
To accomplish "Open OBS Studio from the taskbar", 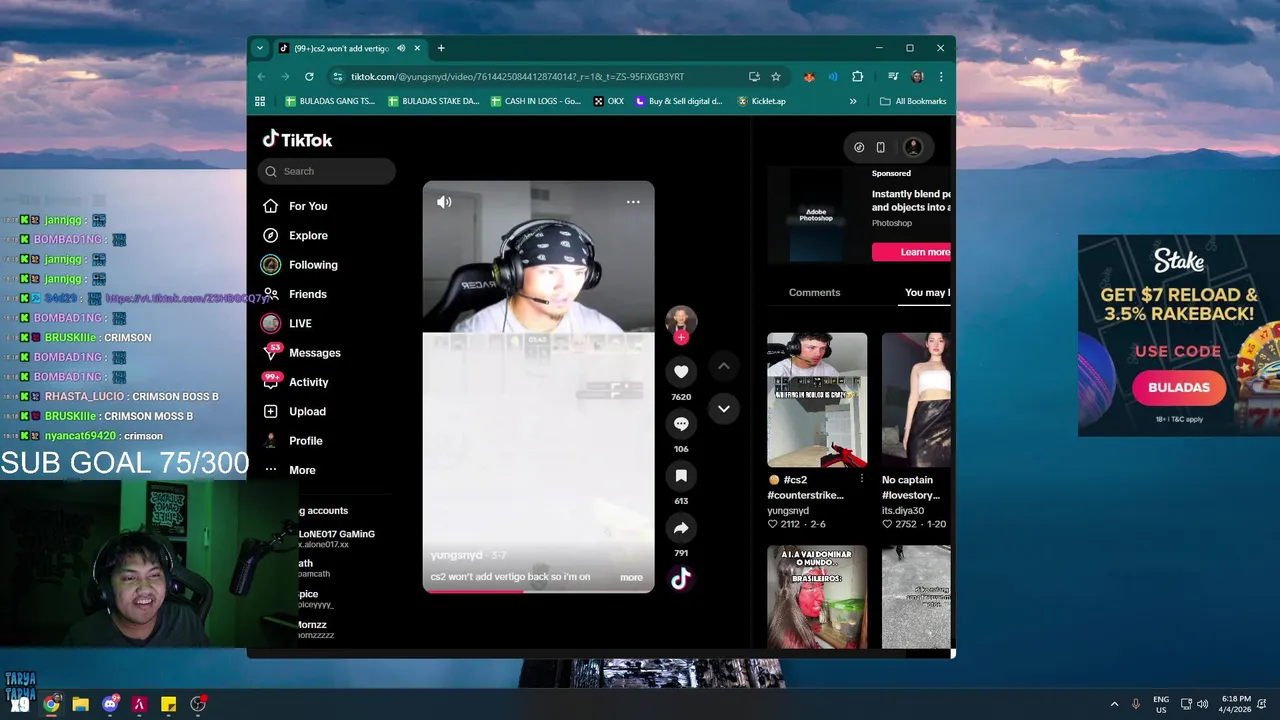I will tap(198, 704).
